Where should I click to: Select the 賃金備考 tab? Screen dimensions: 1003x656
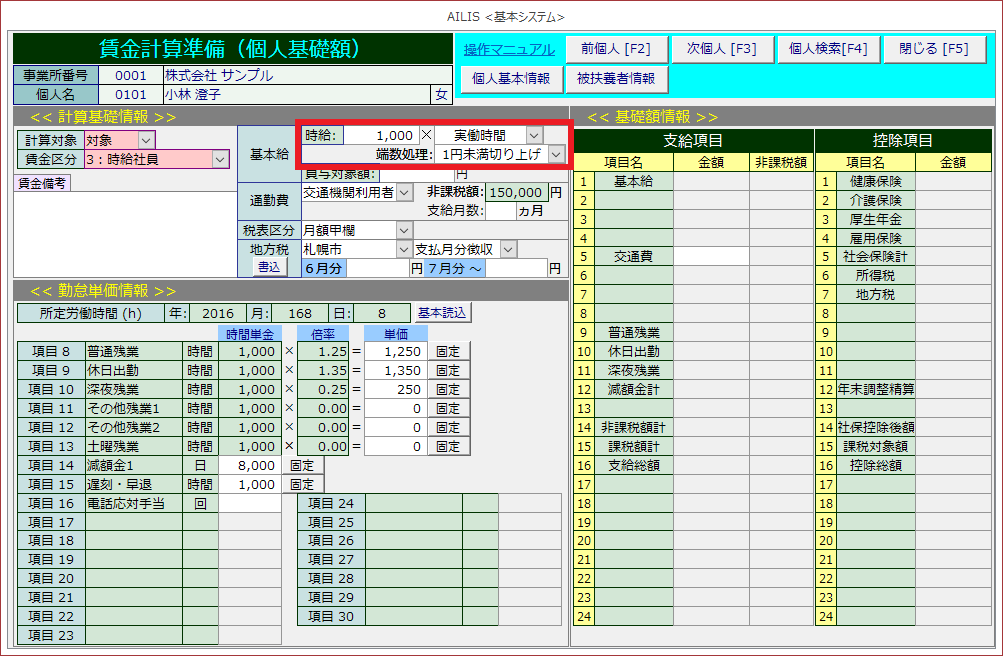pos(43,183)
